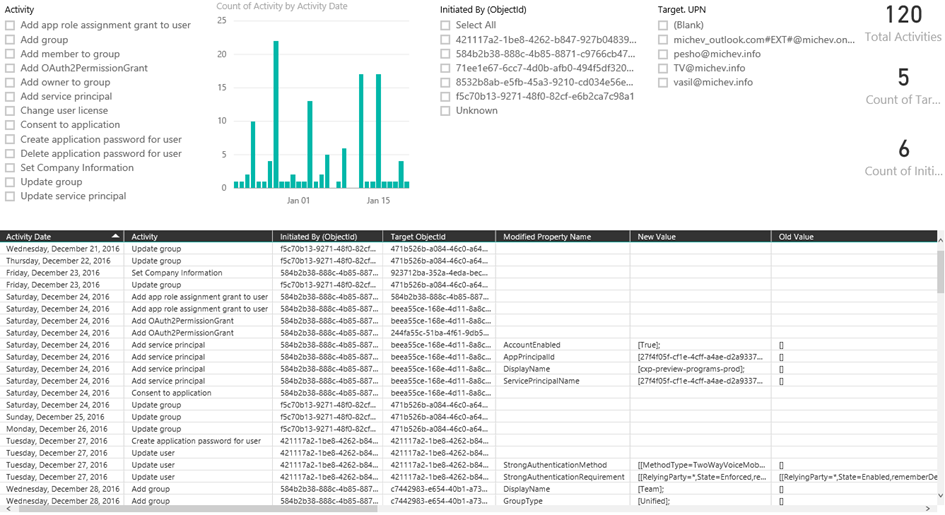This screenshot has width=945, height=515.
Task: Toggle the 'Select All' checkbox under Initiated By
Action: (x=445, y=25)
